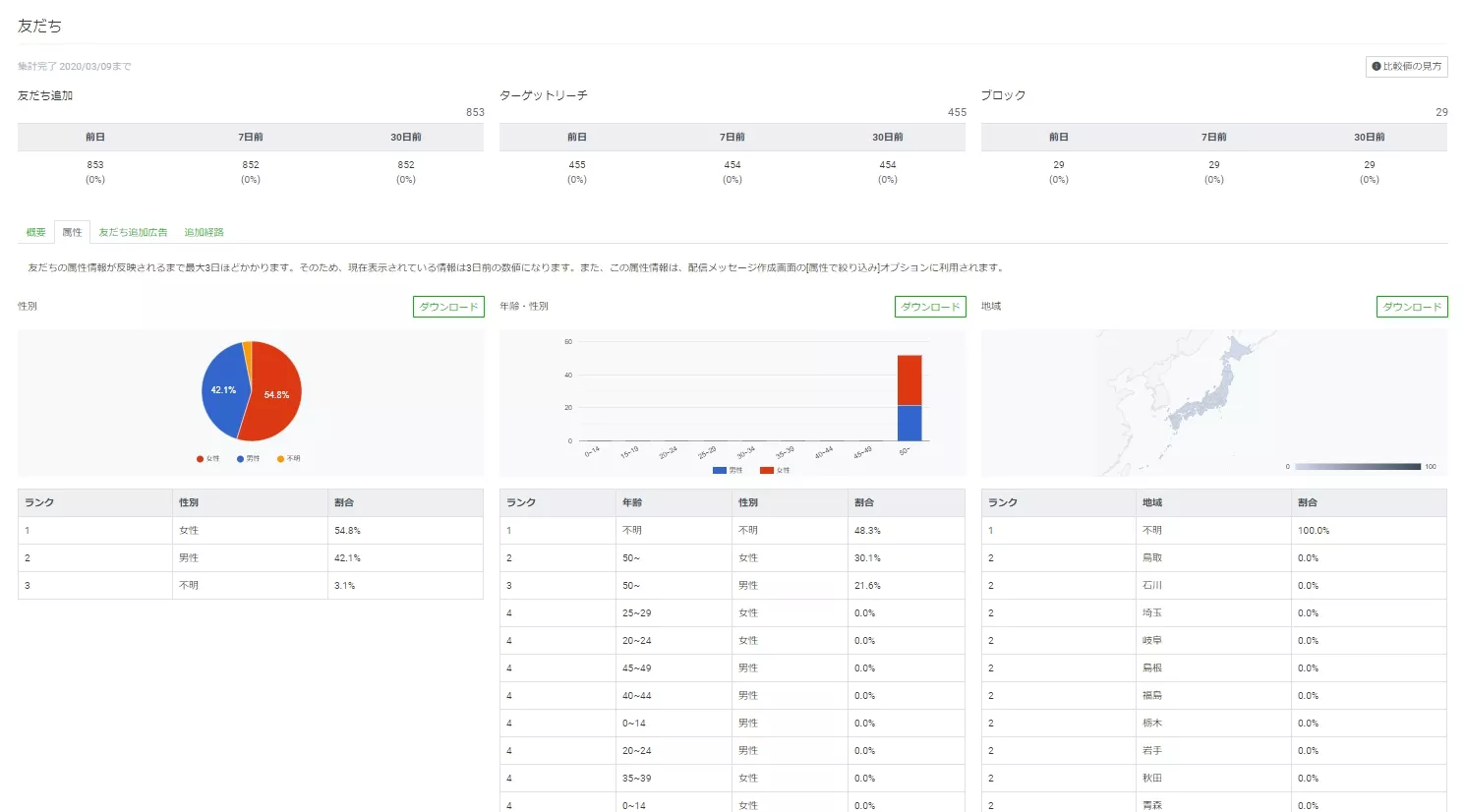Screen dimensions: 1465x812
Task: Click the blue segment of the 50~ bar
Action: pos(909,423)
